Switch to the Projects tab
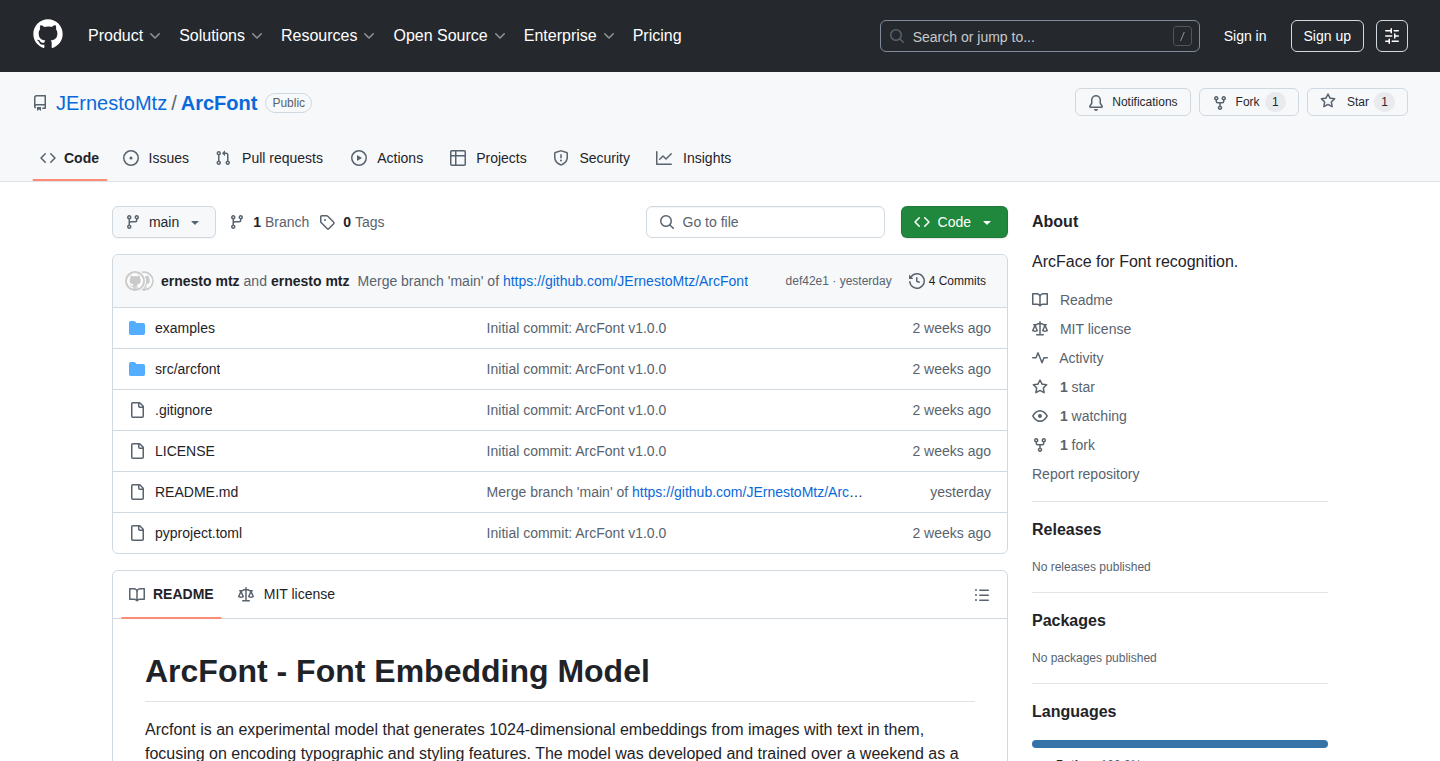Screen dimensions: 1440x761 click(x=488, y=158)
